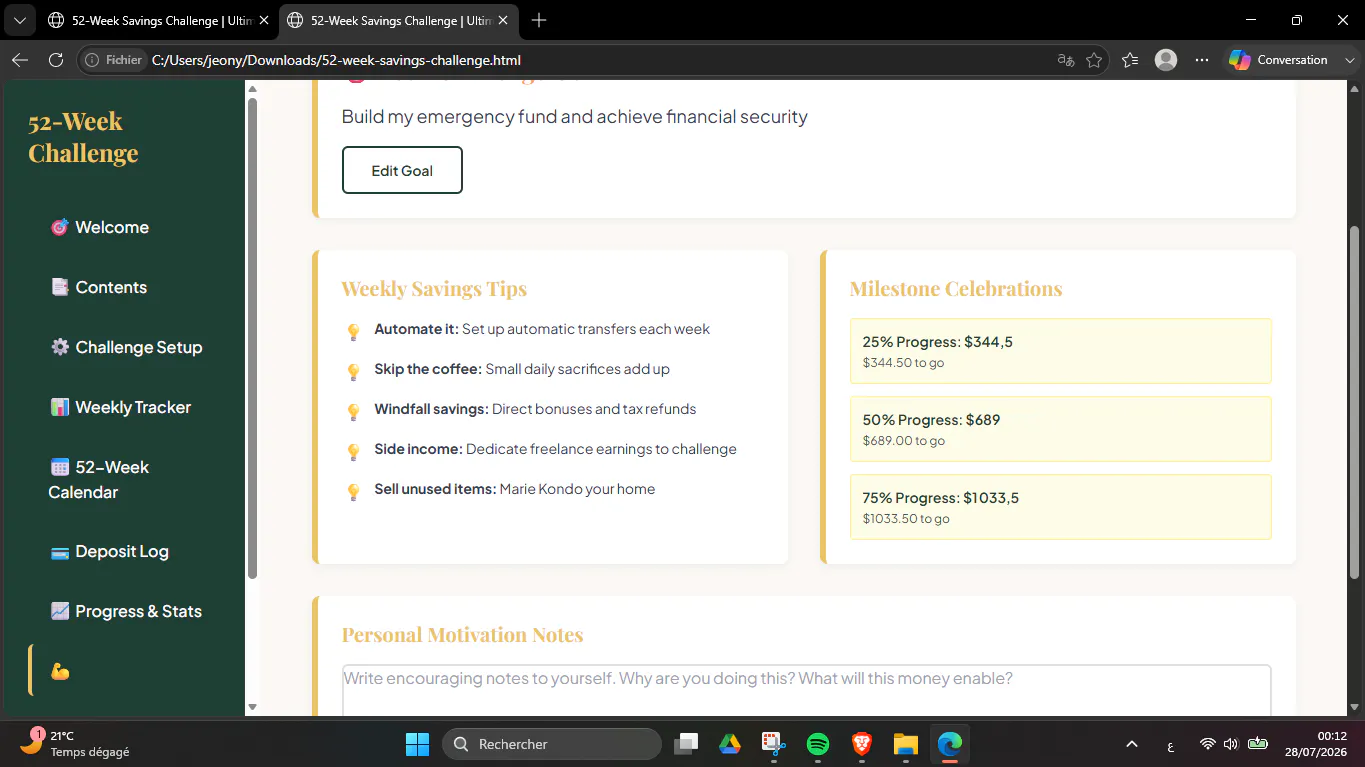Close the active 52-Week Savings tab

(x=502, y=20)
